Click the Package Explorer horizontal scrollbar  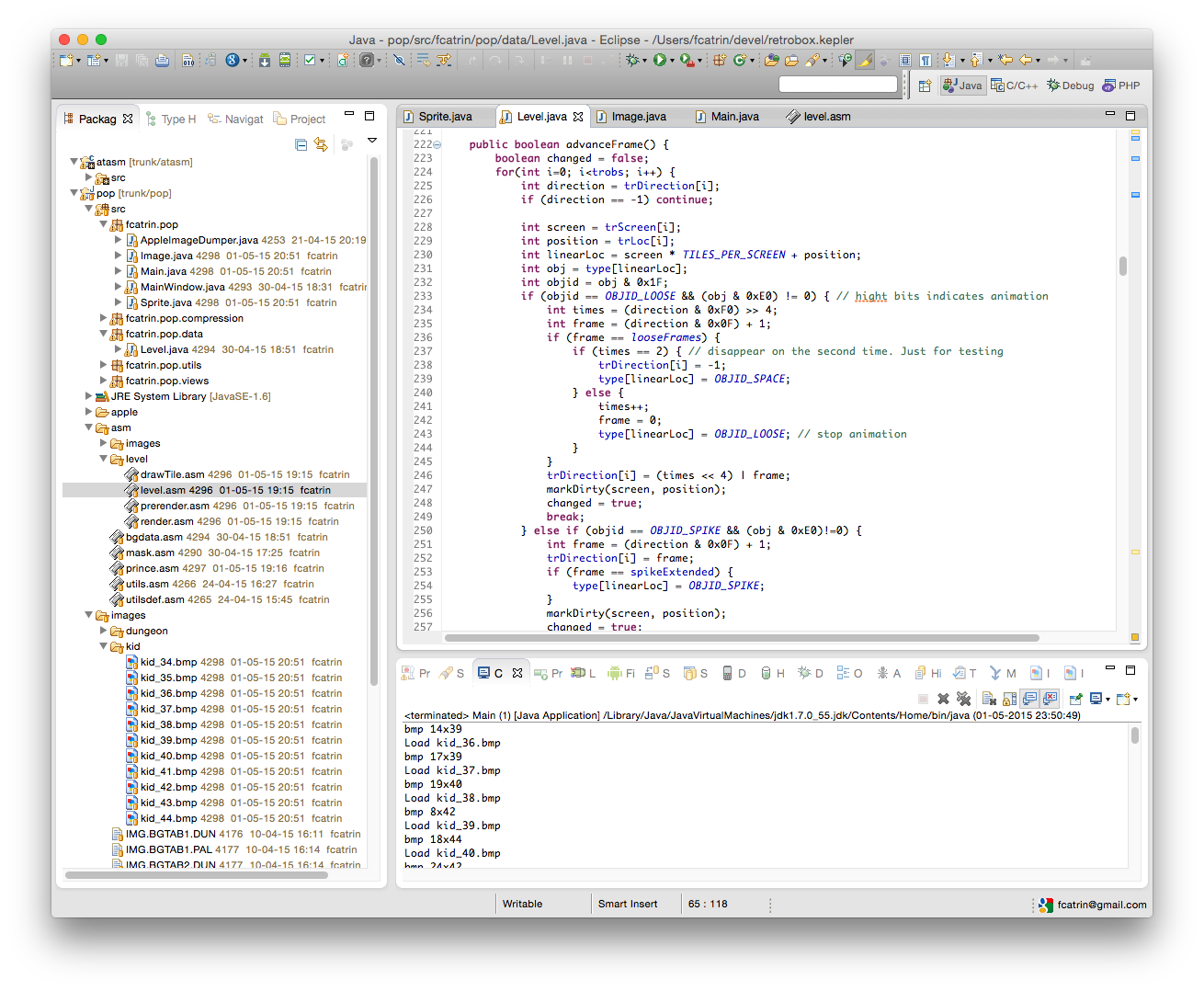tap(197, 875)
